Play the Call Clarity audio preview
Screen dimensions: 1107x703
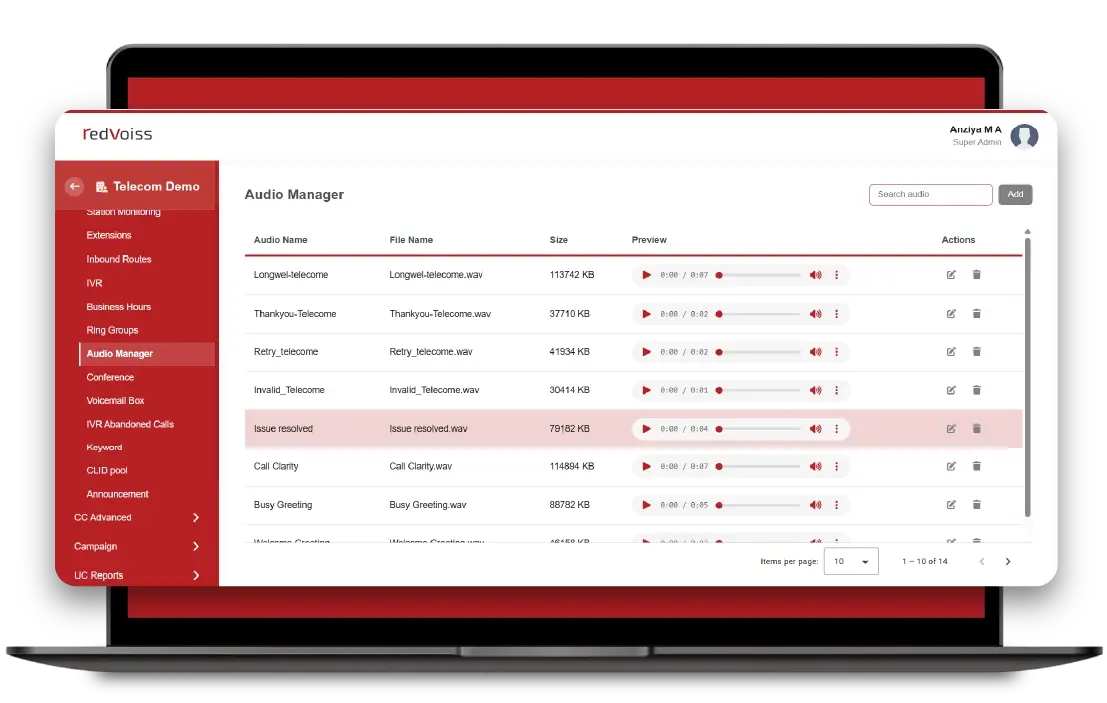tap(646, 466)
